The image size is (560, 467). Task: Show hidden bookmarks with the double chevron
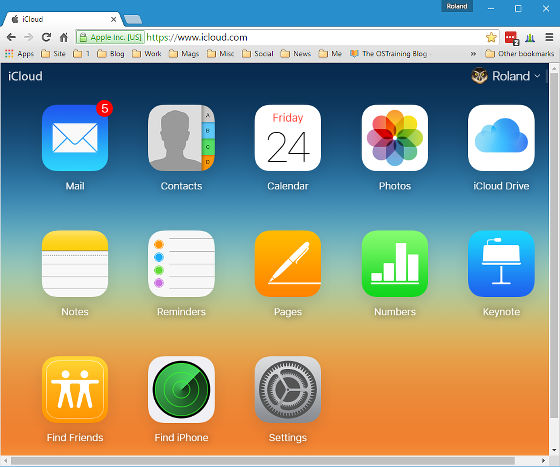pyautogui.click(x=473, y=54)
